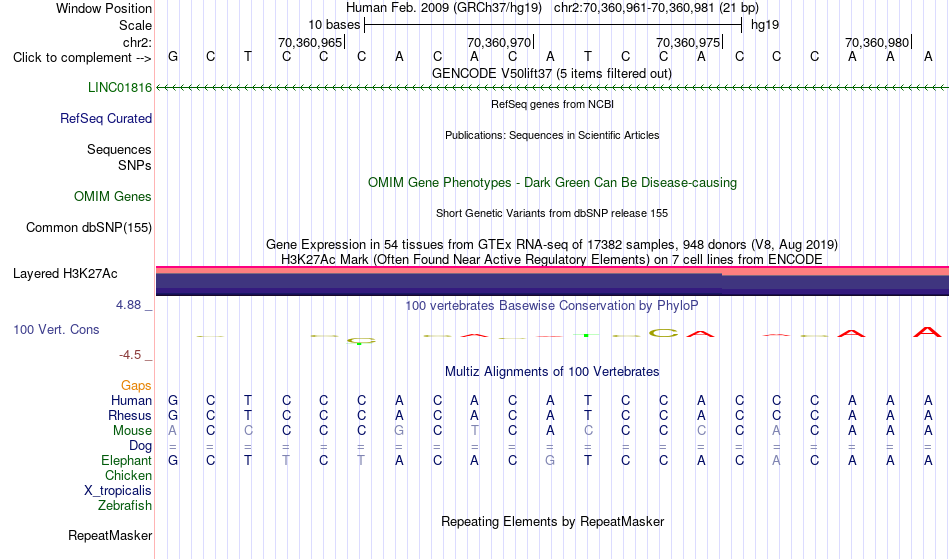This screenshot has height=559, width=950.
Task: Click the 70,360,975 coordinate marker
Action: coord(688,42)
